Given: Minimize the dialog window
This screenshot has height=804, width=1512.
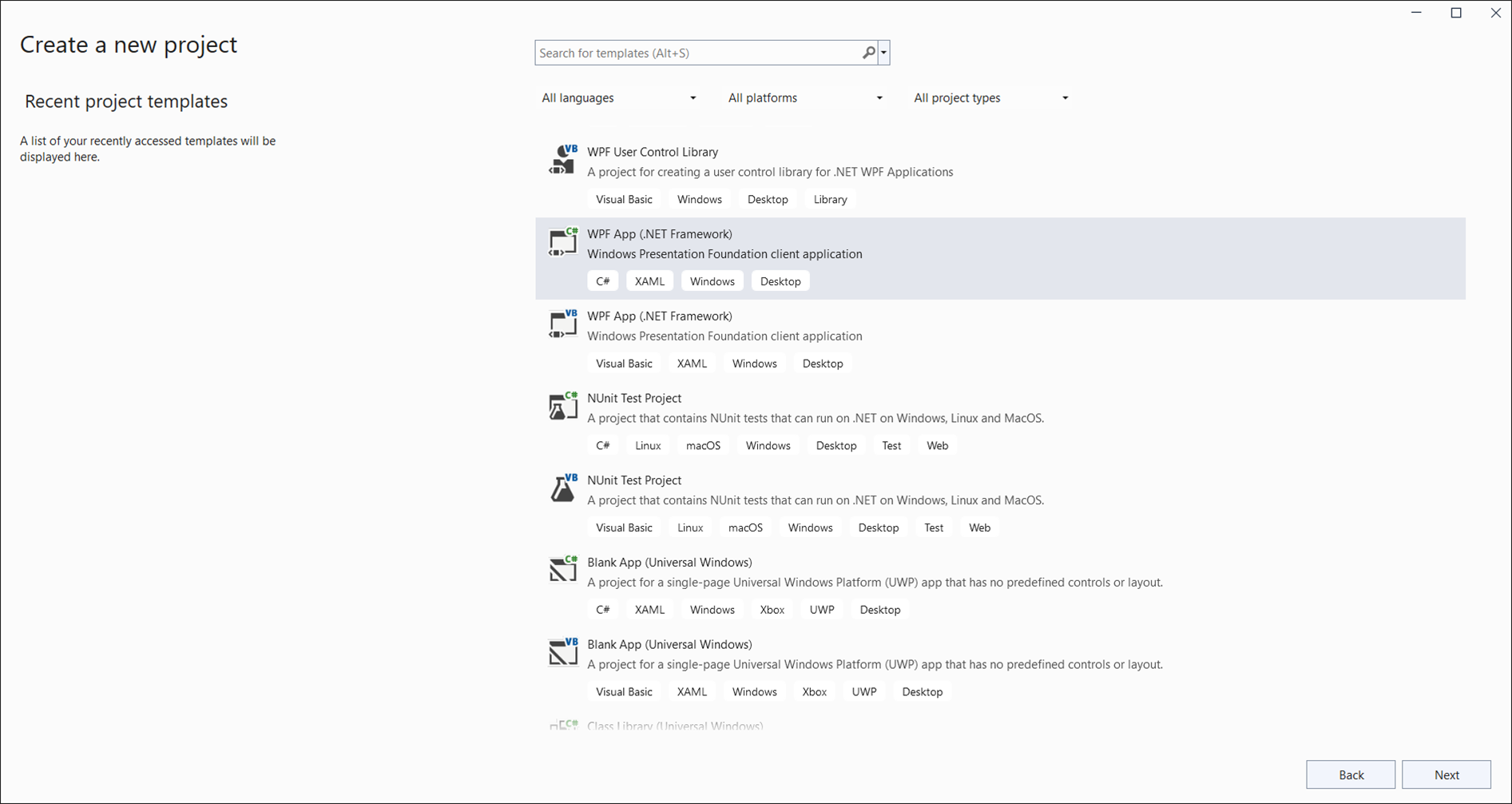Looking at the screenshot, I should pos(1417,13).
